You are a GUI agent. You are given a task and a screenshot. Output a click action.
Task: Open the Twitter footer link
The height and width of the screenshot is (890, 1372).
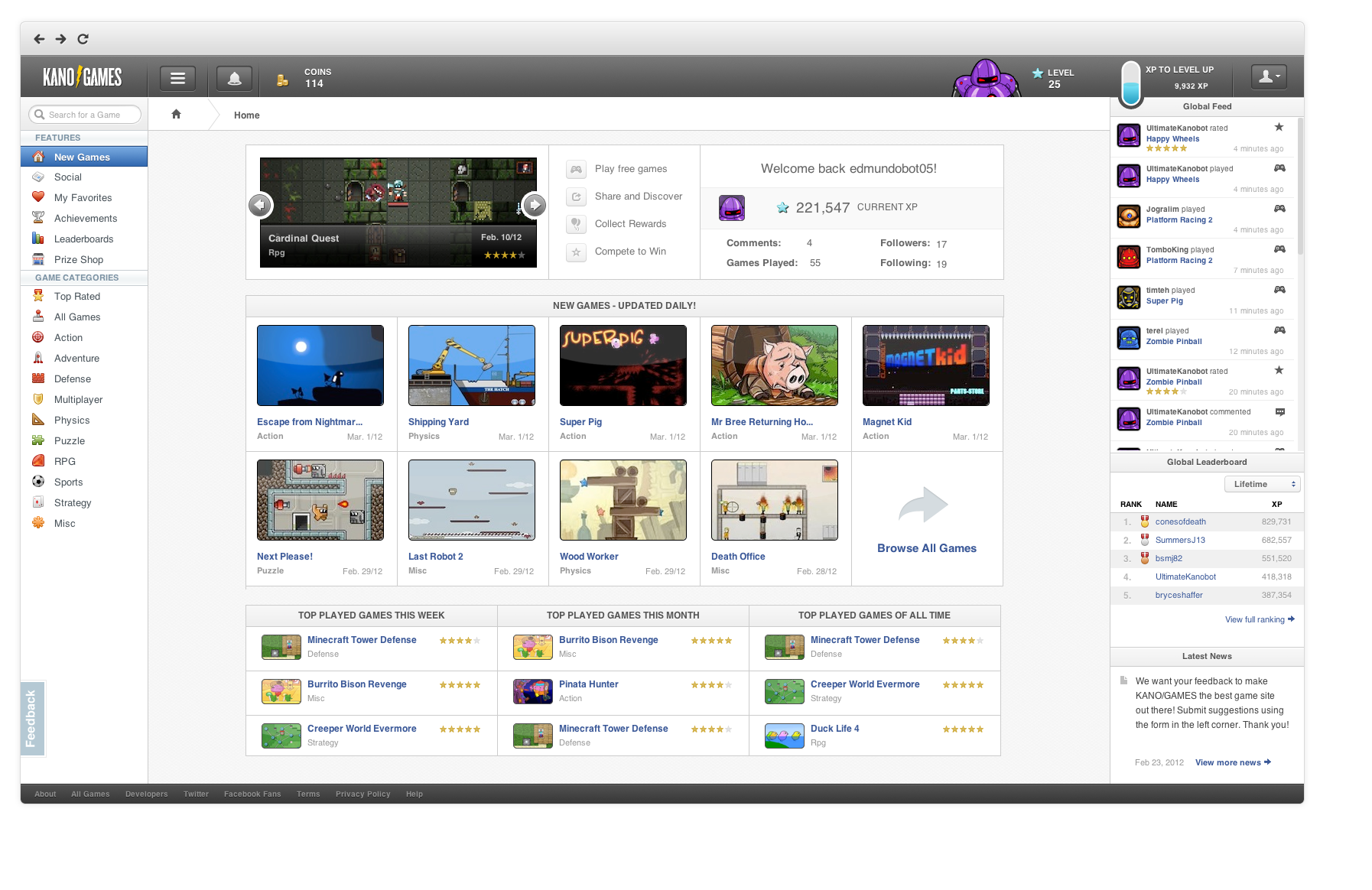point(196,794)
